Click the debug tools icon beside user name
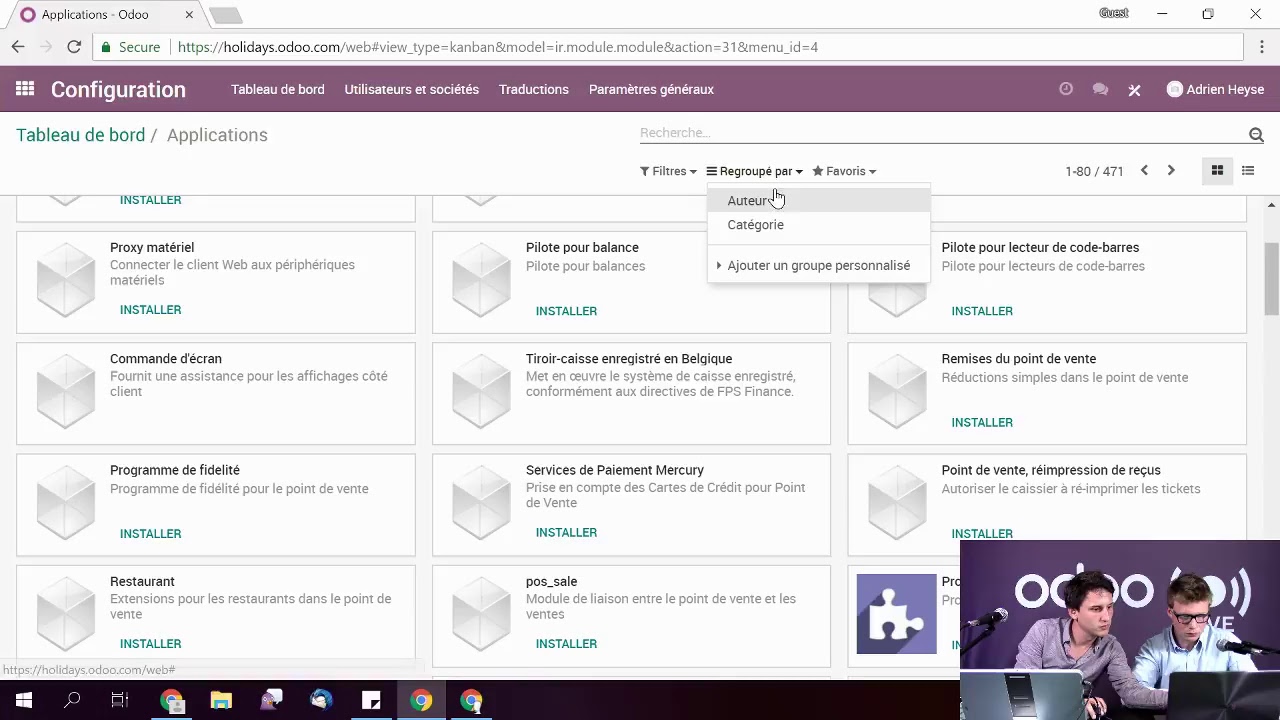Screen dimensions: 1280x720 point(1134,90)
